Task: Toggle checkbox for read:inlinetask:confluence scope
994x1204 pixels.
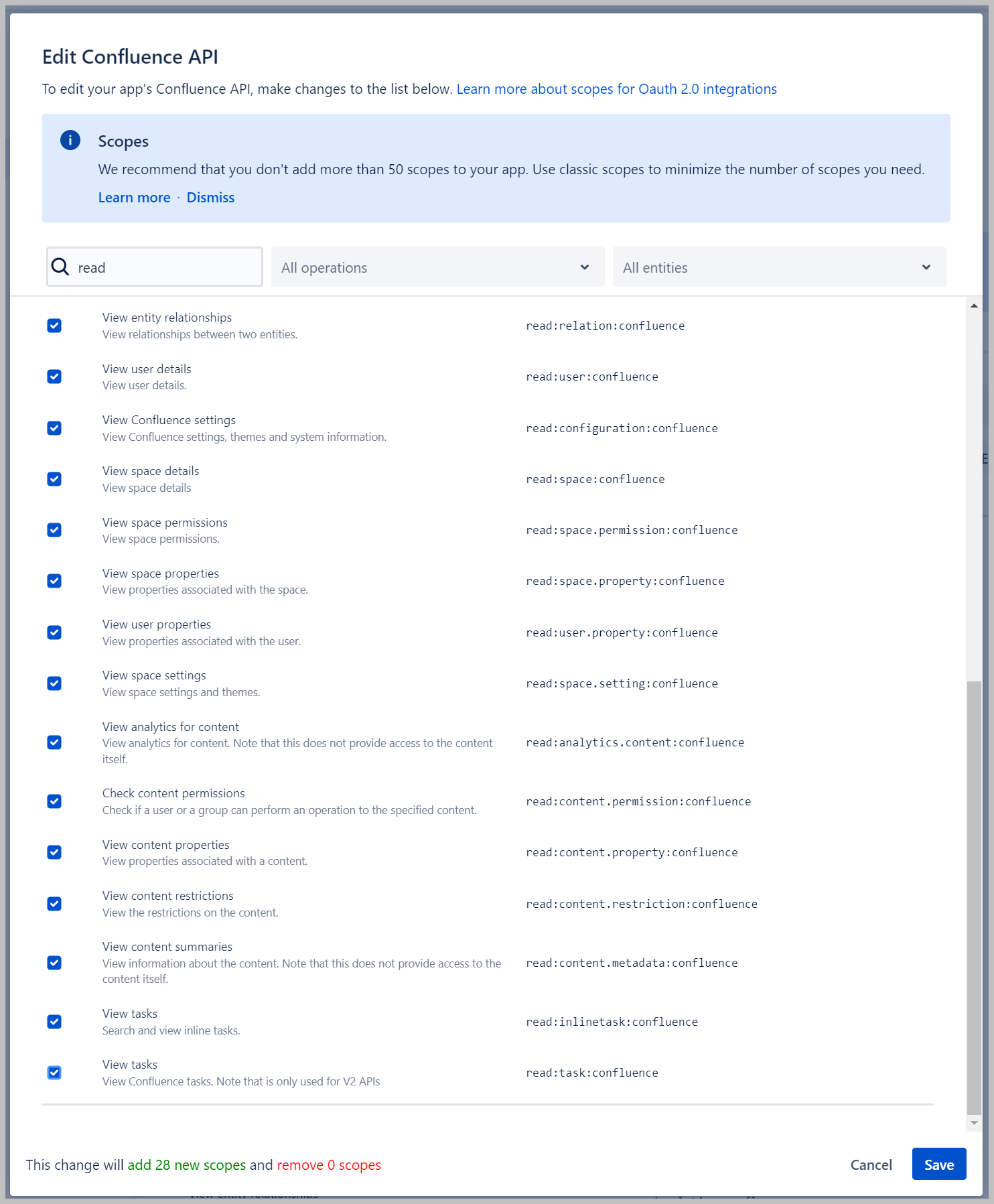Action: [54, 1022]
